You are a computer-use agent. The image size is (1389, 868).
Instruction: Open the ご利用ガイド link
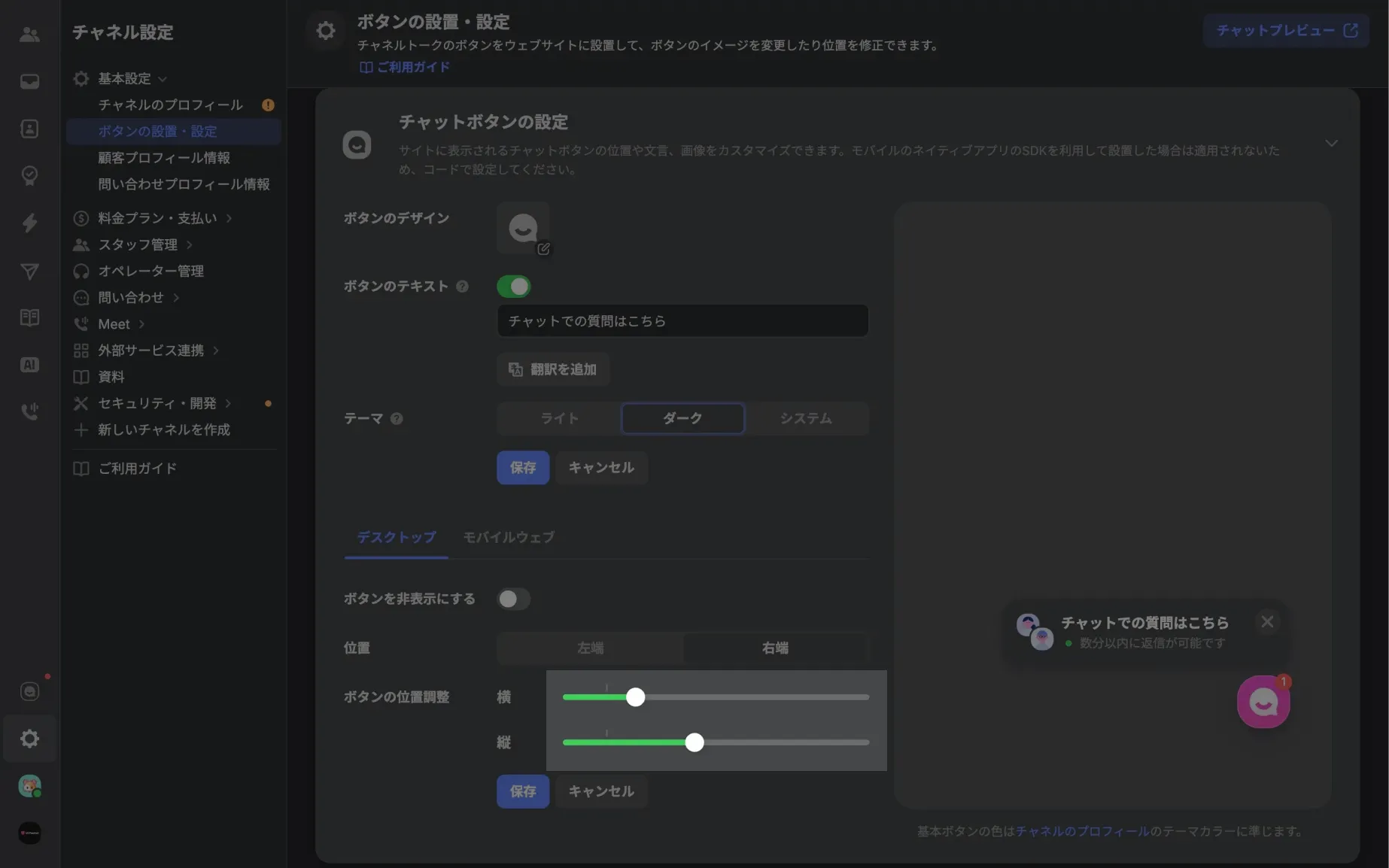tap(404, 67)
